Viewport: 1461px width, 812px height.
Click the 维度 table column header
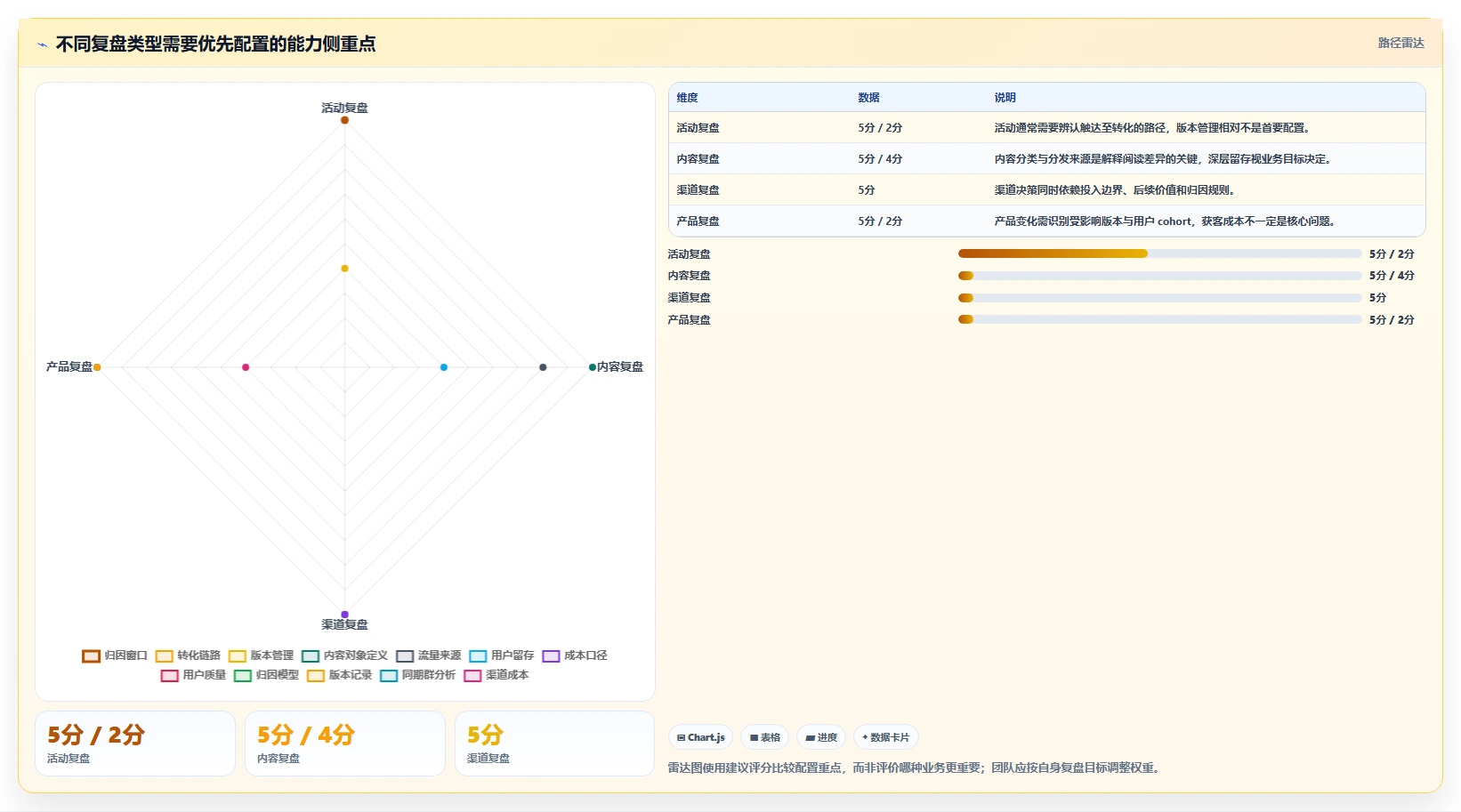coord(687,98)
